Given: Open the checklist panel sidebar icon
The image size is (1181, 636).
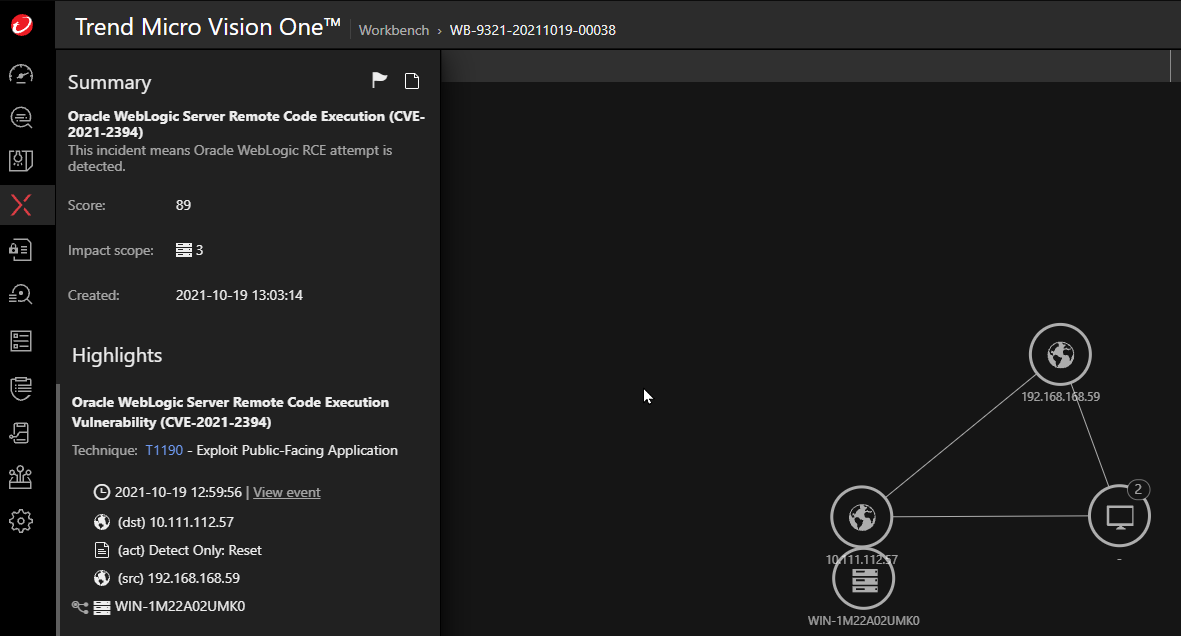Looking at the screenshot, I should [x=21, y=341].
